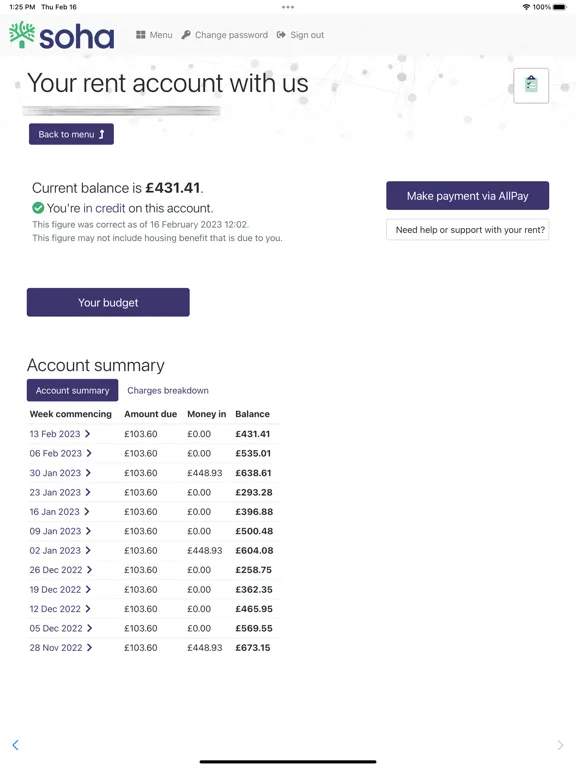Click the Back to menu button
Screen dimensions: 576x768
(x=72, y=134)
